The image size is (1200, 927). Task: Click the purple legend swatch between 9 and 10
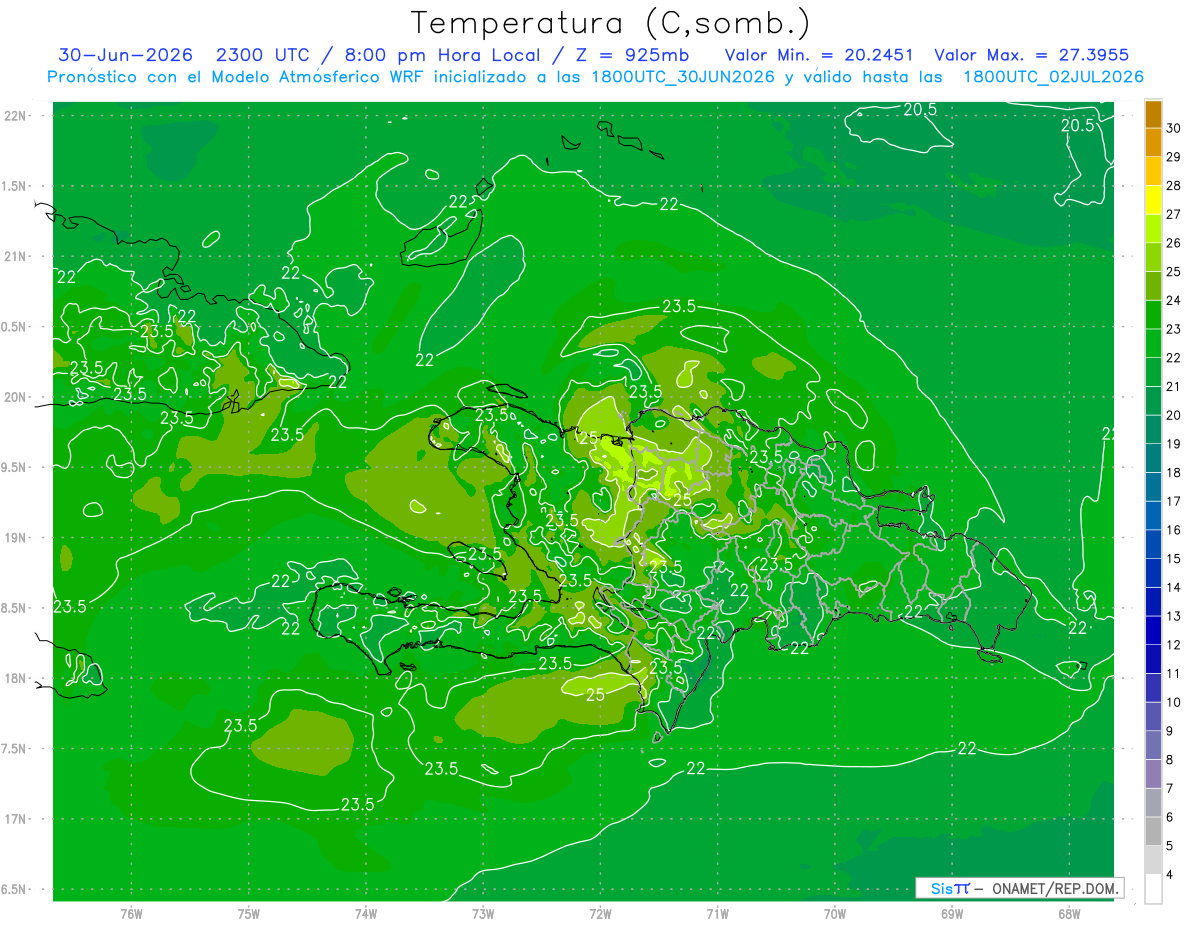tap(1153, 716)
